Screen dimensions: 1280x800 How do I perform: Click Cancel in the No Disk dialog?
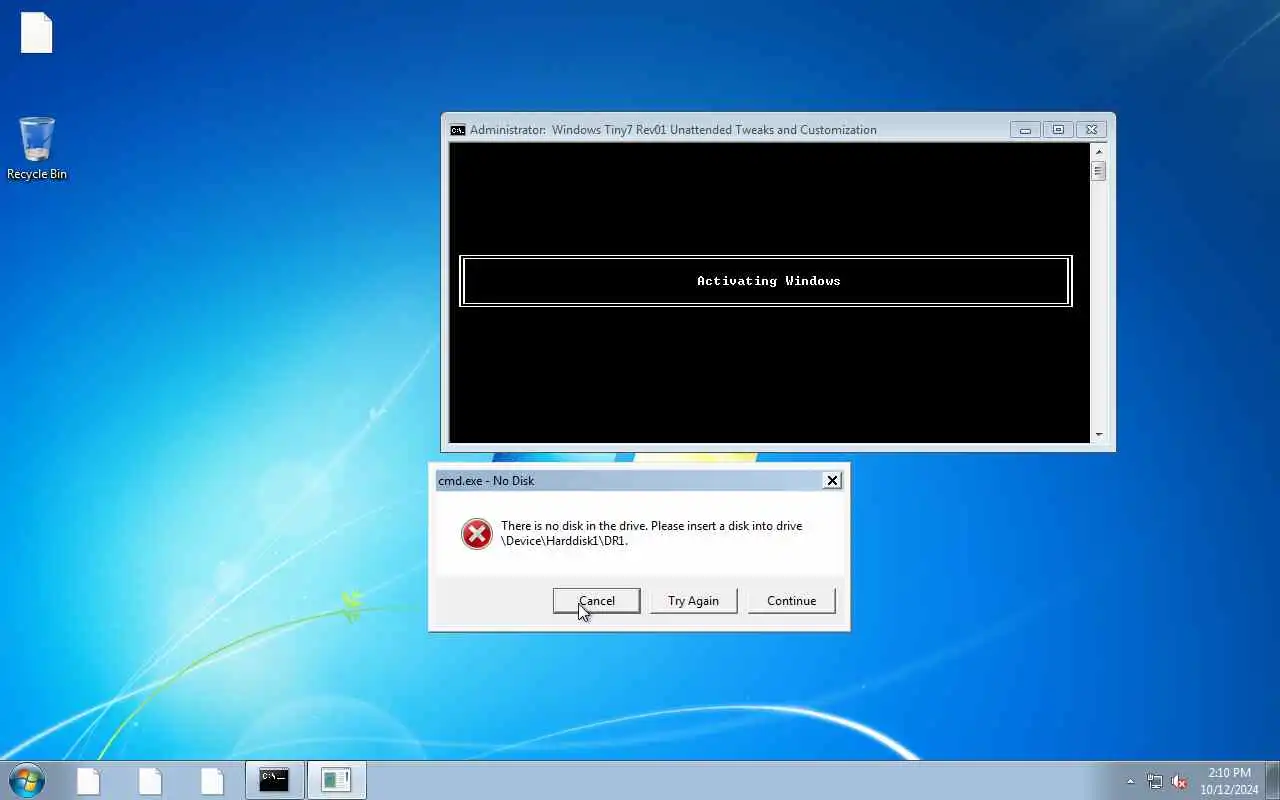point(596,600)
